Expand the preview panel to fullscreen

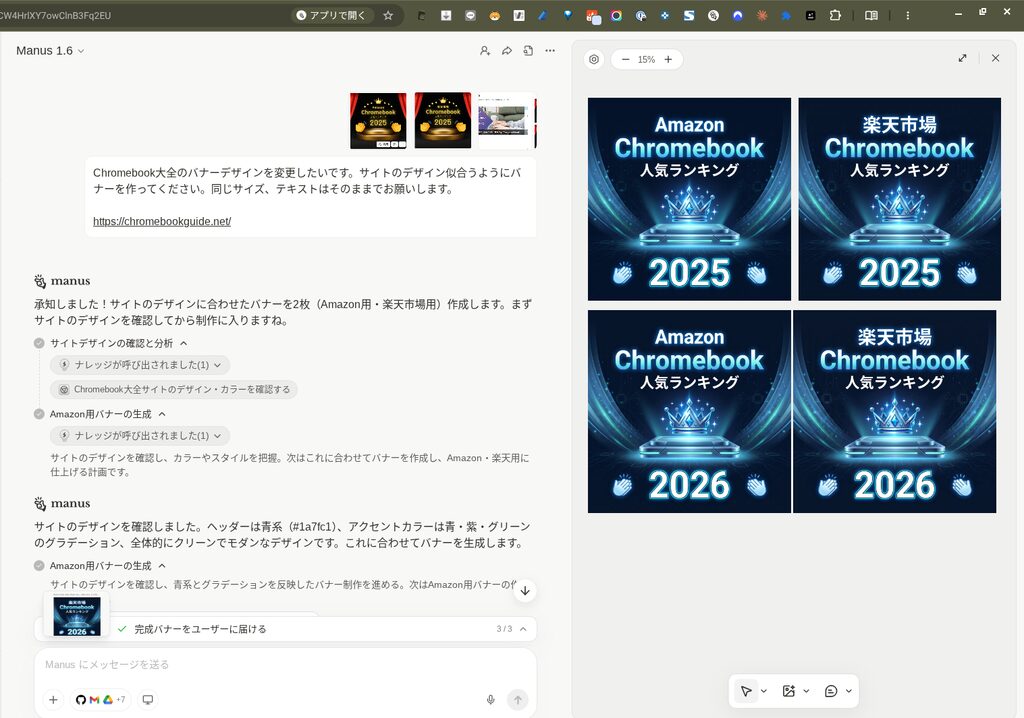tap(962, 58)
